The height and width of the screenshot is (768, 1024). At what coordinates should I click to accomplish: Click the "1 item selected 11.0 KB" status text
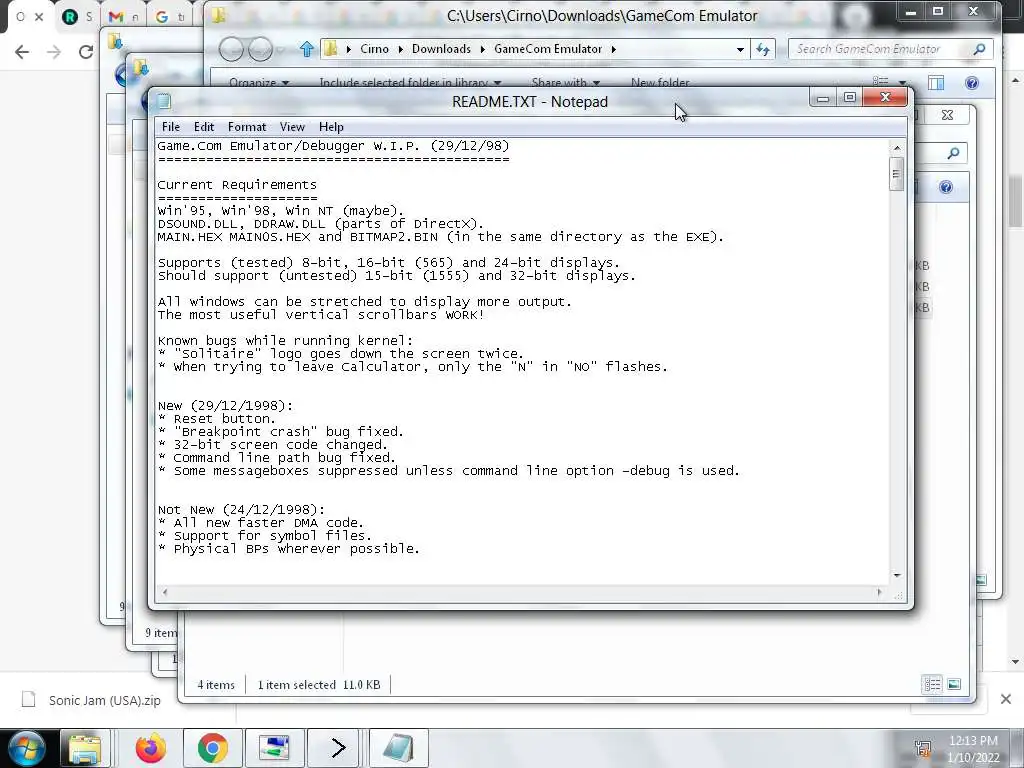coord(319,684)
